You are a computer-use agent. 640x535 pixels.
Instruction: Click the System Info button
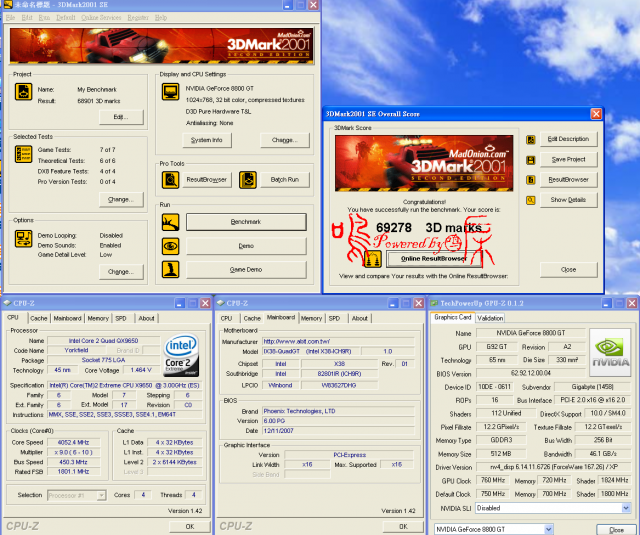(207, 140)
